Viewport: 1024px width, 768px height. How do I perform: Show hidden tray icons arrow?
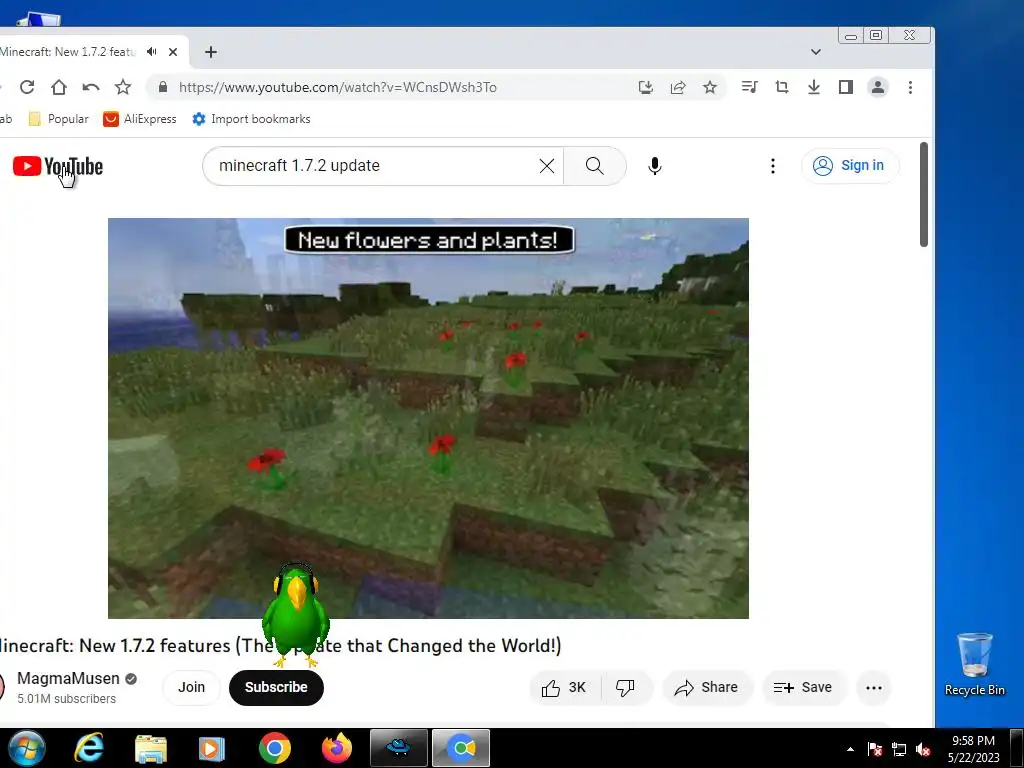point(850,749)
